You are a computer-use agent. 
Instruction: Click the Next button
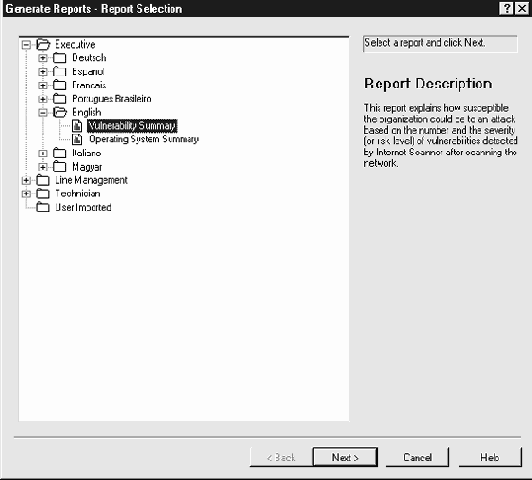345,457
